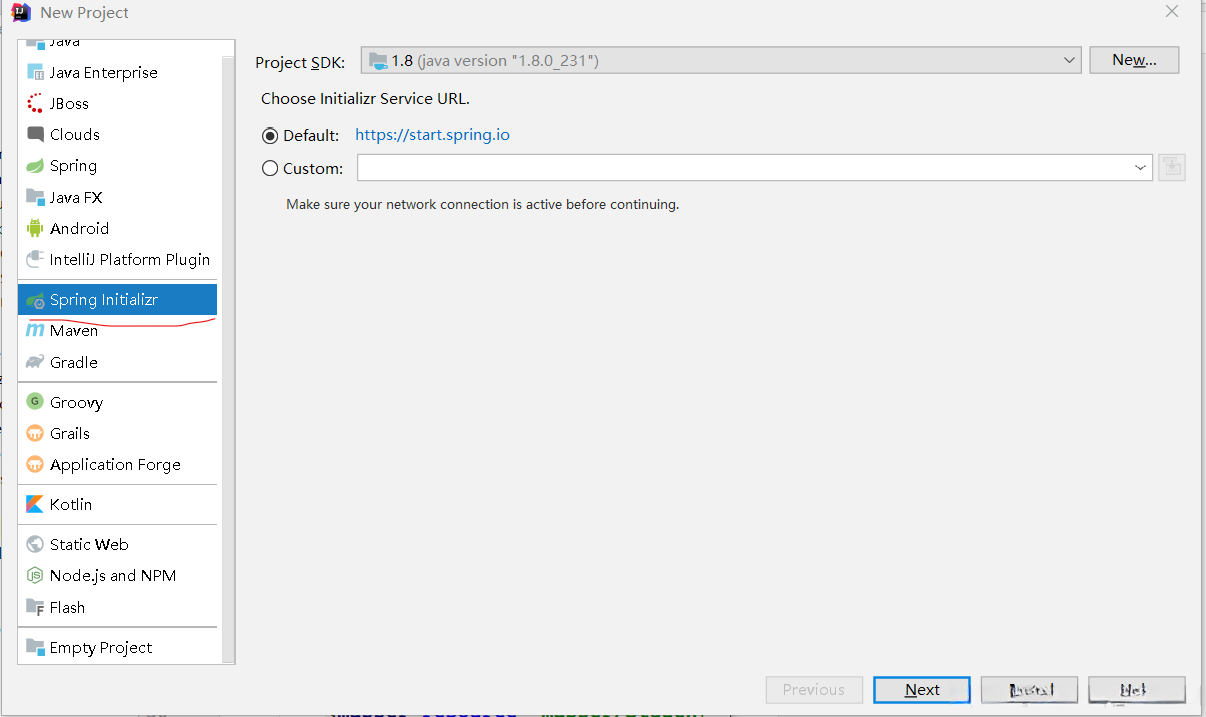Click 'Make sure your network connection' note
This screenshot has height=717, width=1206.
click(x=482, y=204)
